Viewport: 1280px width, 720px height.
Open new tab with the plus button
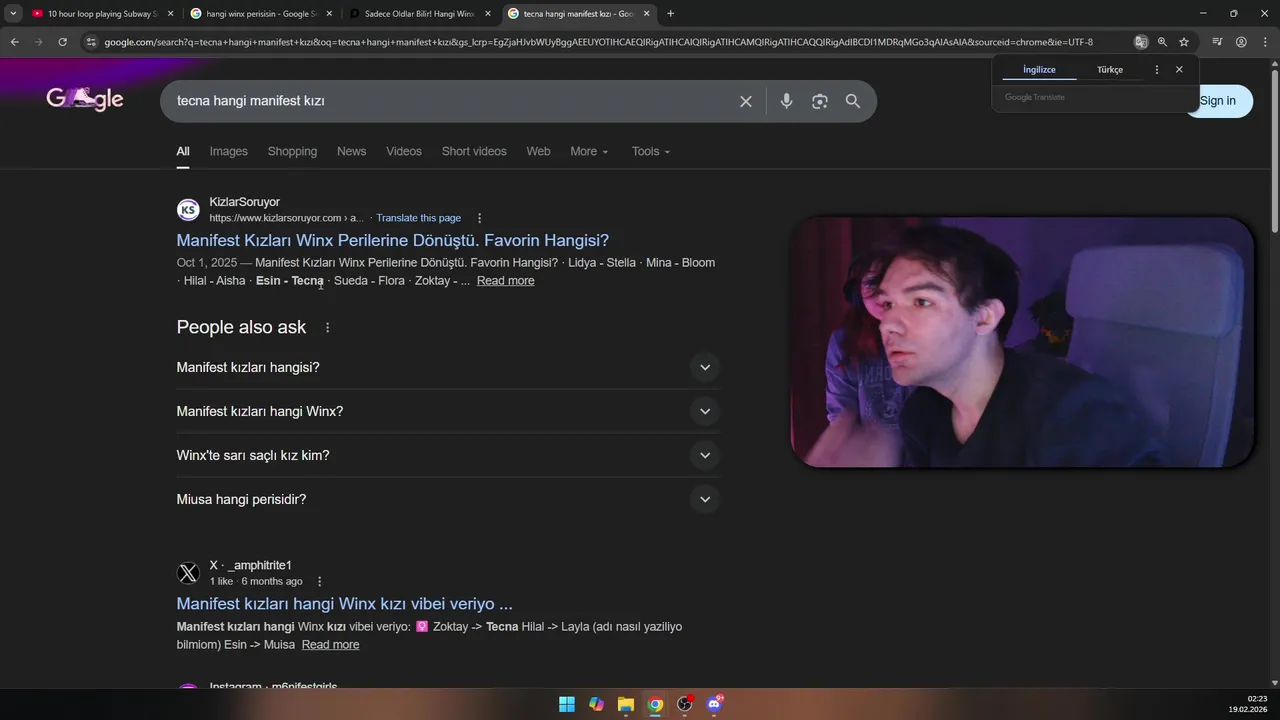point(670,14)
